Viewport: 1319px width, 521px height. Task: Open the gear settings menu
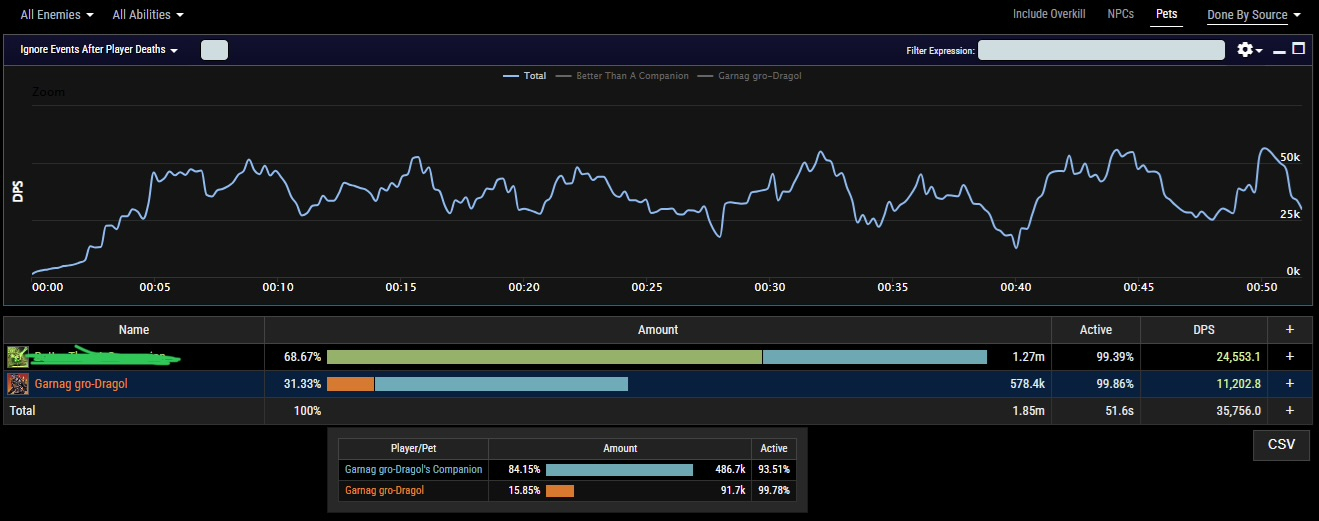1250,49
